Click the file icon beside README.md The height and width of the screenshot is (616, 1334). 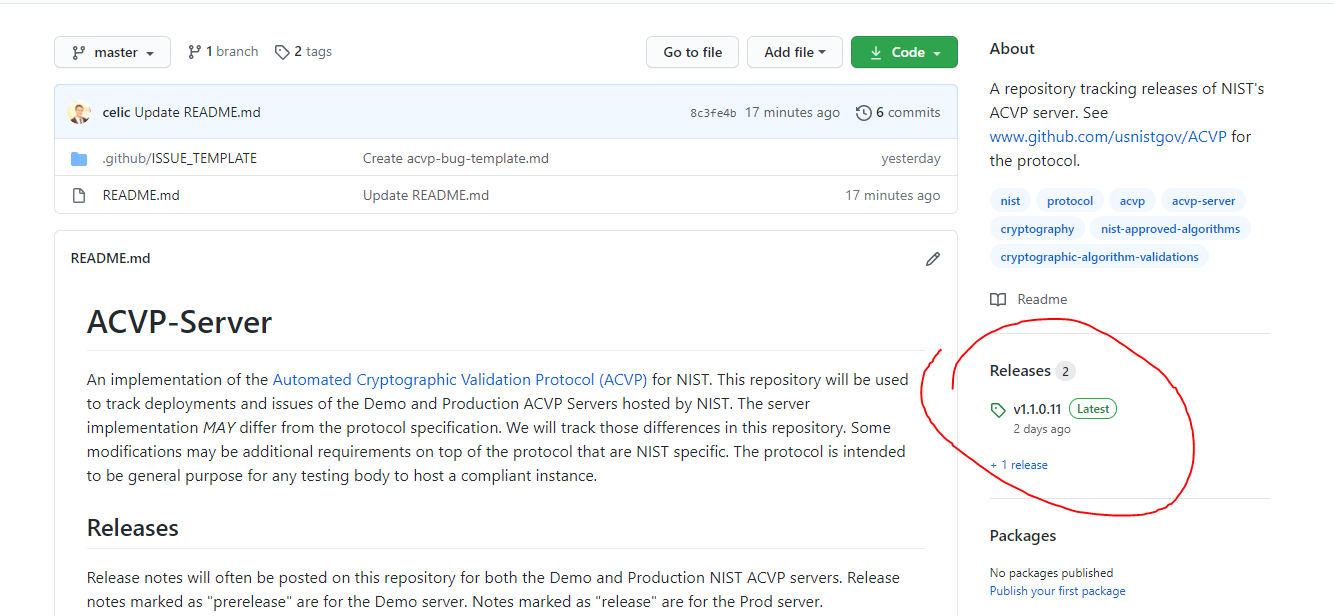(79, 195)
